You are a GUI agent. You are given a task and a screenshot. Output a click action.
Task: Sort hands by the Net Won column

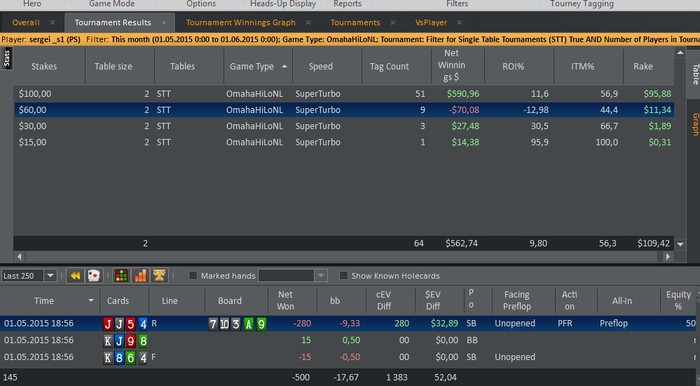click(285, 300)
